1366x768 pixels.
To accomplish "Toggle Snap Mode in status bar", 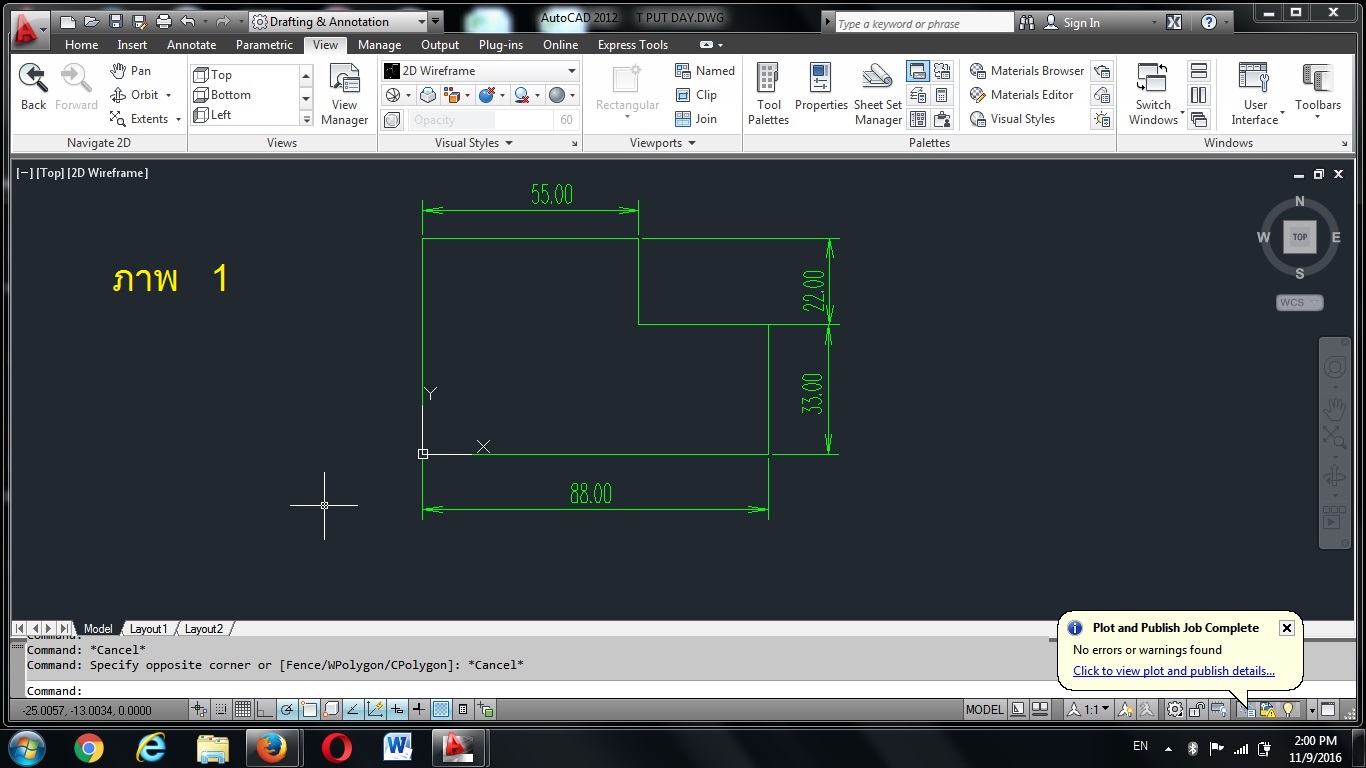I will pos(221,710).
